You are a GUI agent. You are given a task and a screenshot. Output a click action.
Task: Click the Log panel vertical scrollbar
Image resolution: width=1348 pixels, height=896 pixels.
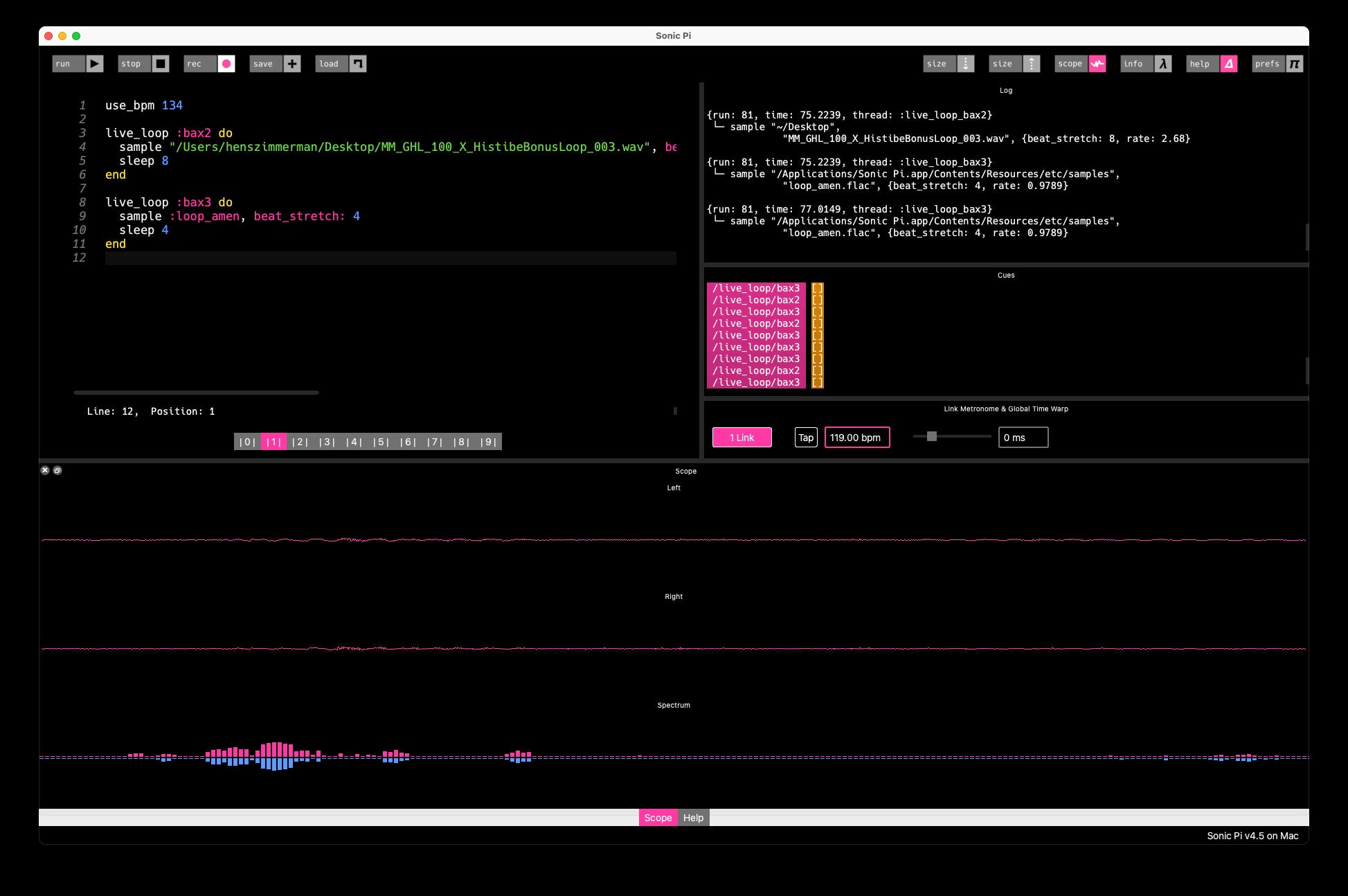tap(1306, 238)
